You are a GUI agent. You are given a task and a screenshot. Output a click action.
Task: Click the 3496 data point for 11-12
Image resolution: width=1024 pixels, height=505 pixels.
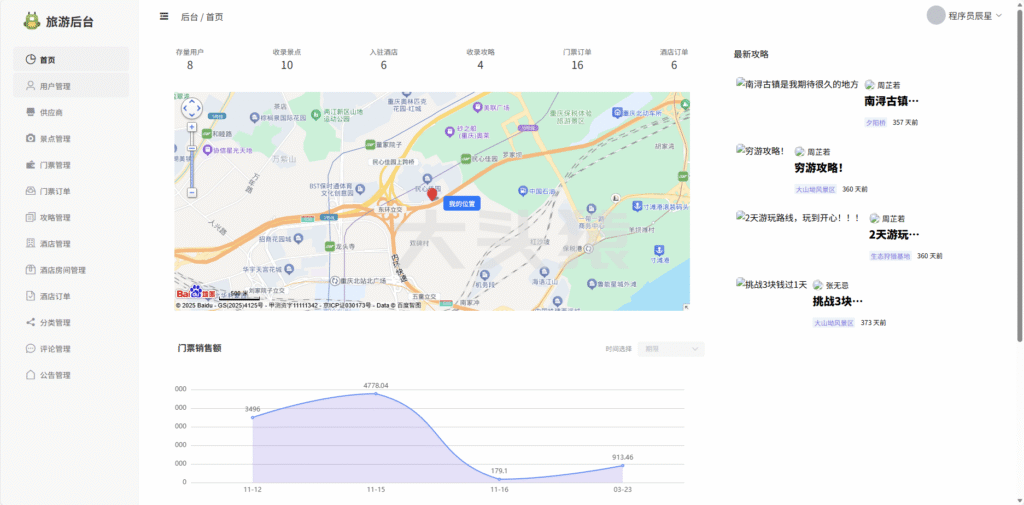tap(253, 417)
